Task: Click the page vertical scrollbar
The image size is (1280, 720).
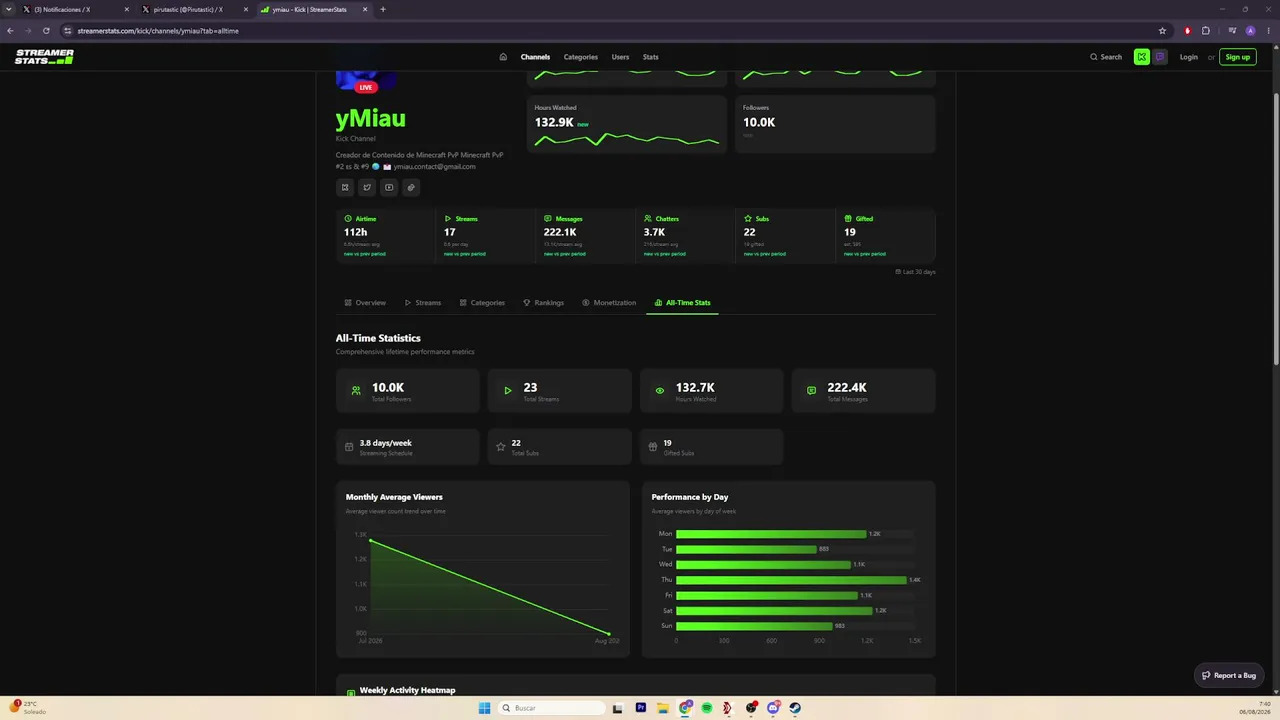Action: coord(1276,230)
